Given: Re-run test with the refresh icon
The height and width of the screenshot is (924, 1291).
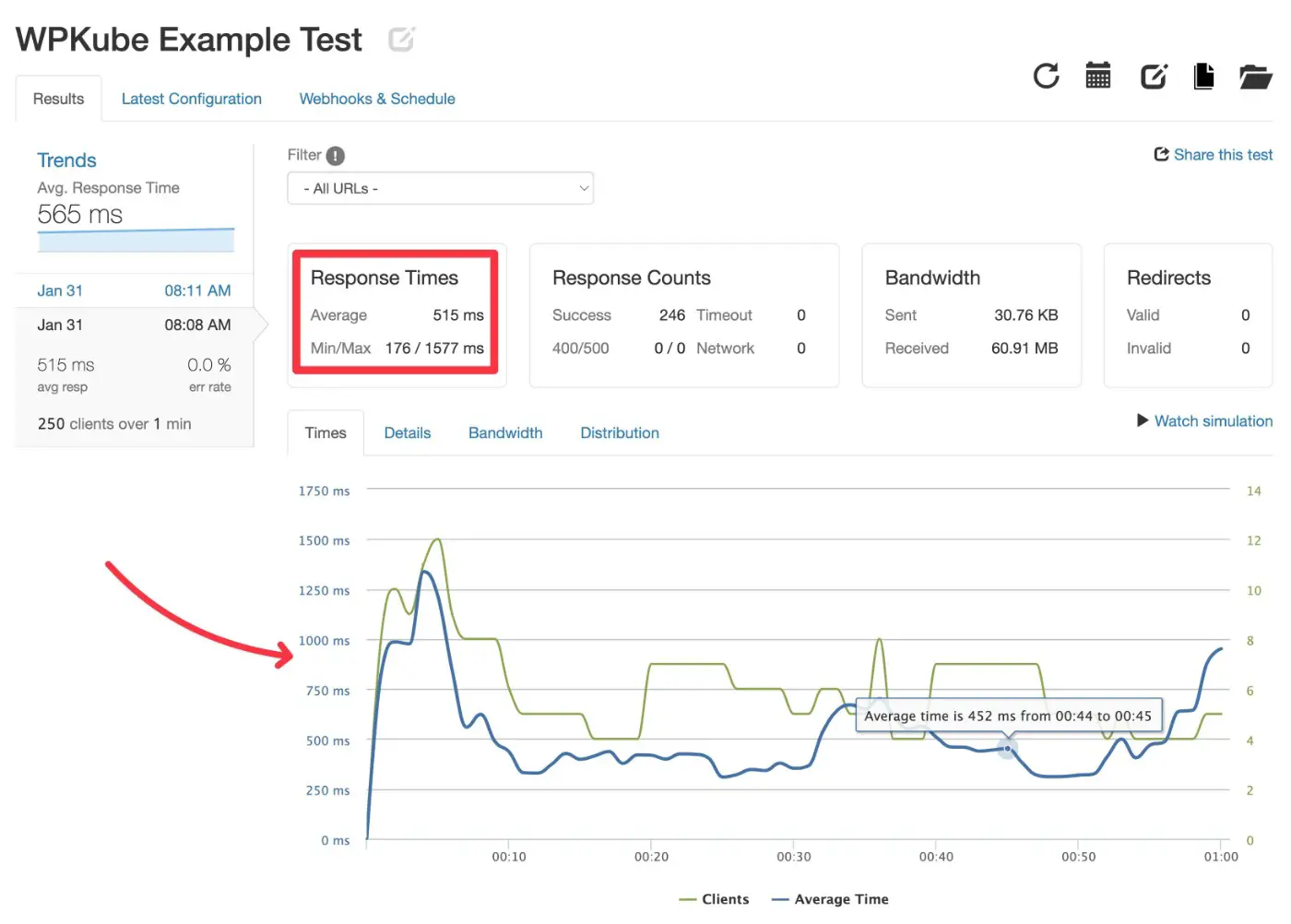Looking at the screenshot, I should pyautogui.click(x=1046, y=76).
